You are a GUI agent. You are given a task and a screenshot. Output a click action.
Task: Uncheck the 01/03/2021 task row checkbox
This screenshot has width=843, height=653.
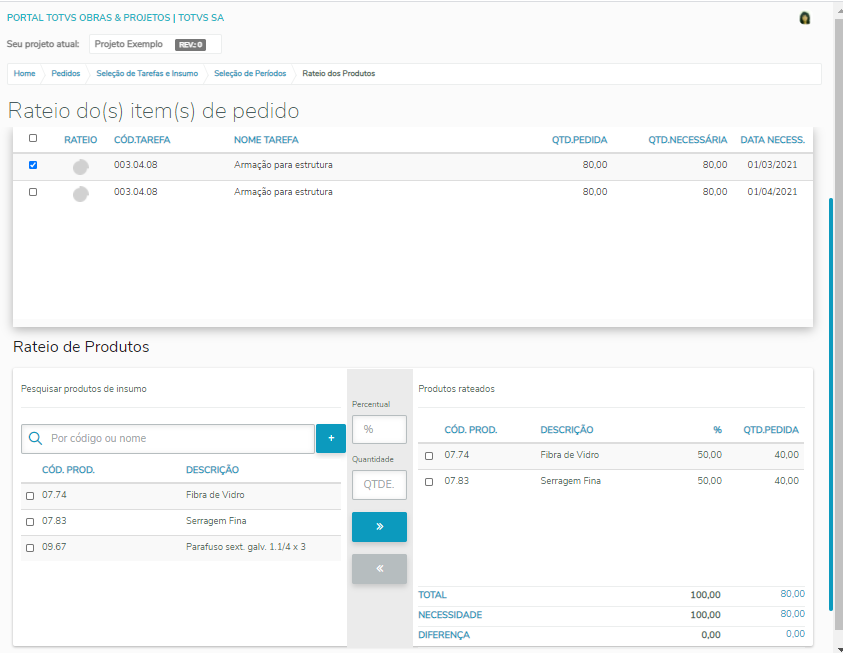pyautogui.click(x=33, y=165)
